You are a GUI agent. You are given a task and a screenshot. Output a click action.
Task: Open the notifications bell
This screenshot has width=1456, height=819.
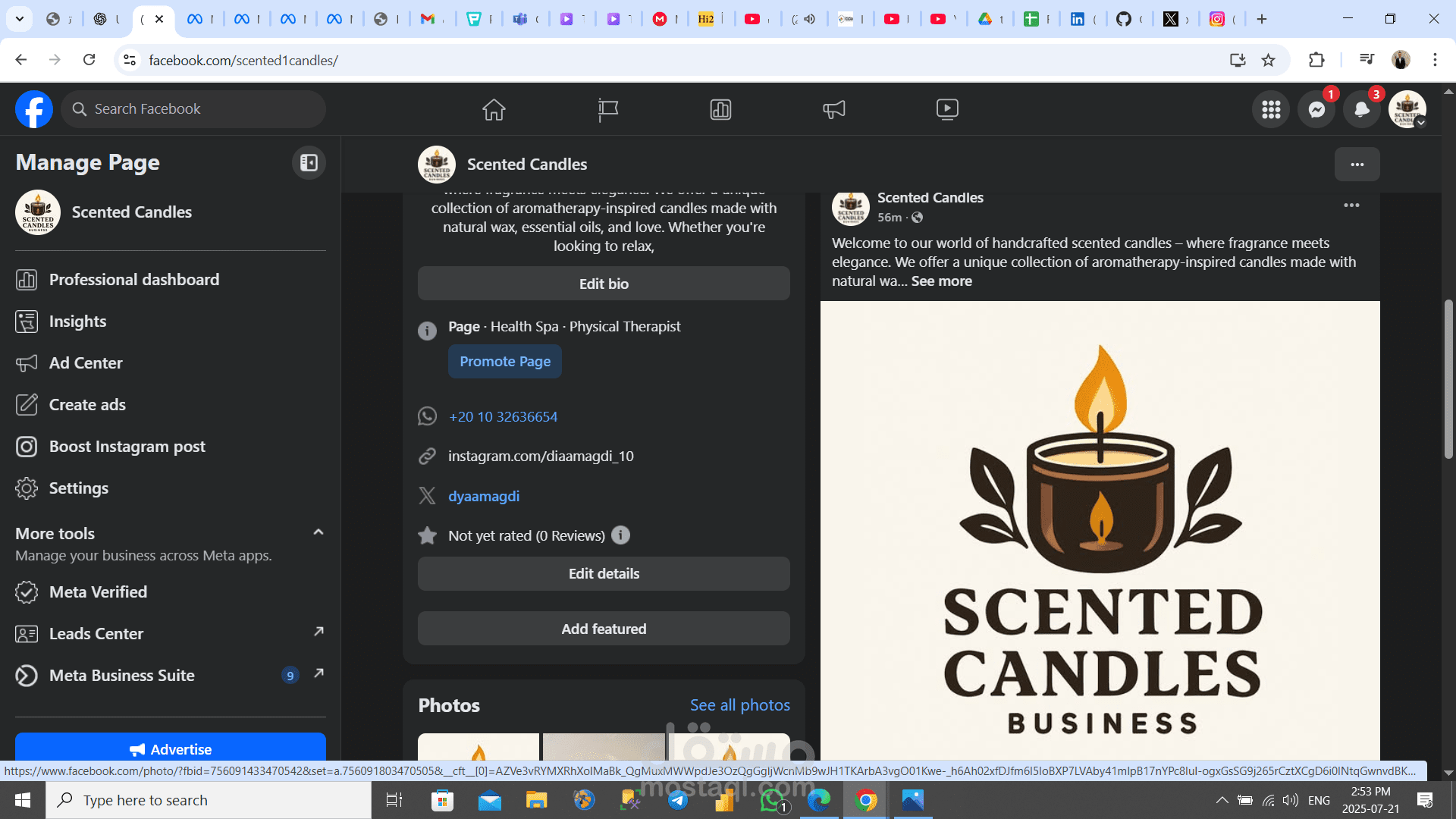click(x=1362, y=110)
